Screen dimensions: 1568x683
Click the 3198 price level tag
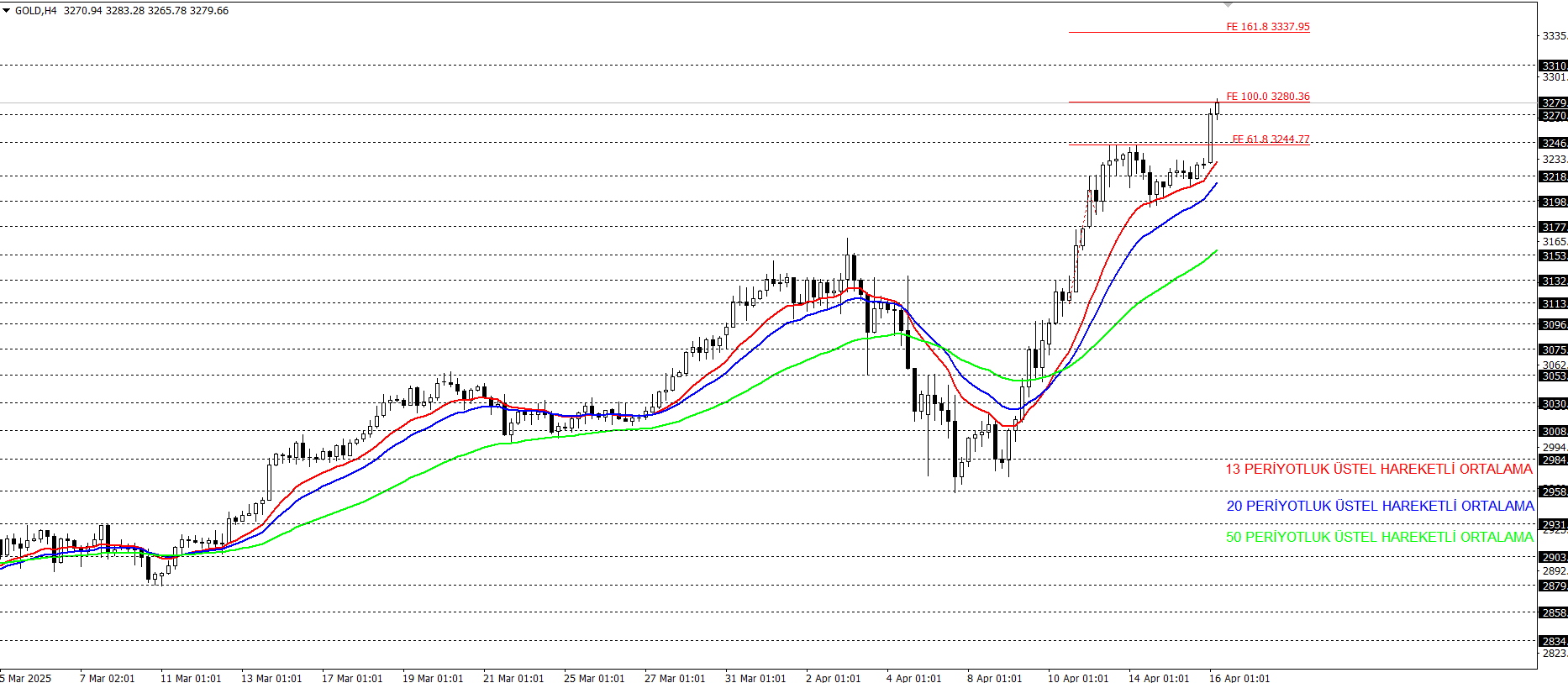[1553, 202]
